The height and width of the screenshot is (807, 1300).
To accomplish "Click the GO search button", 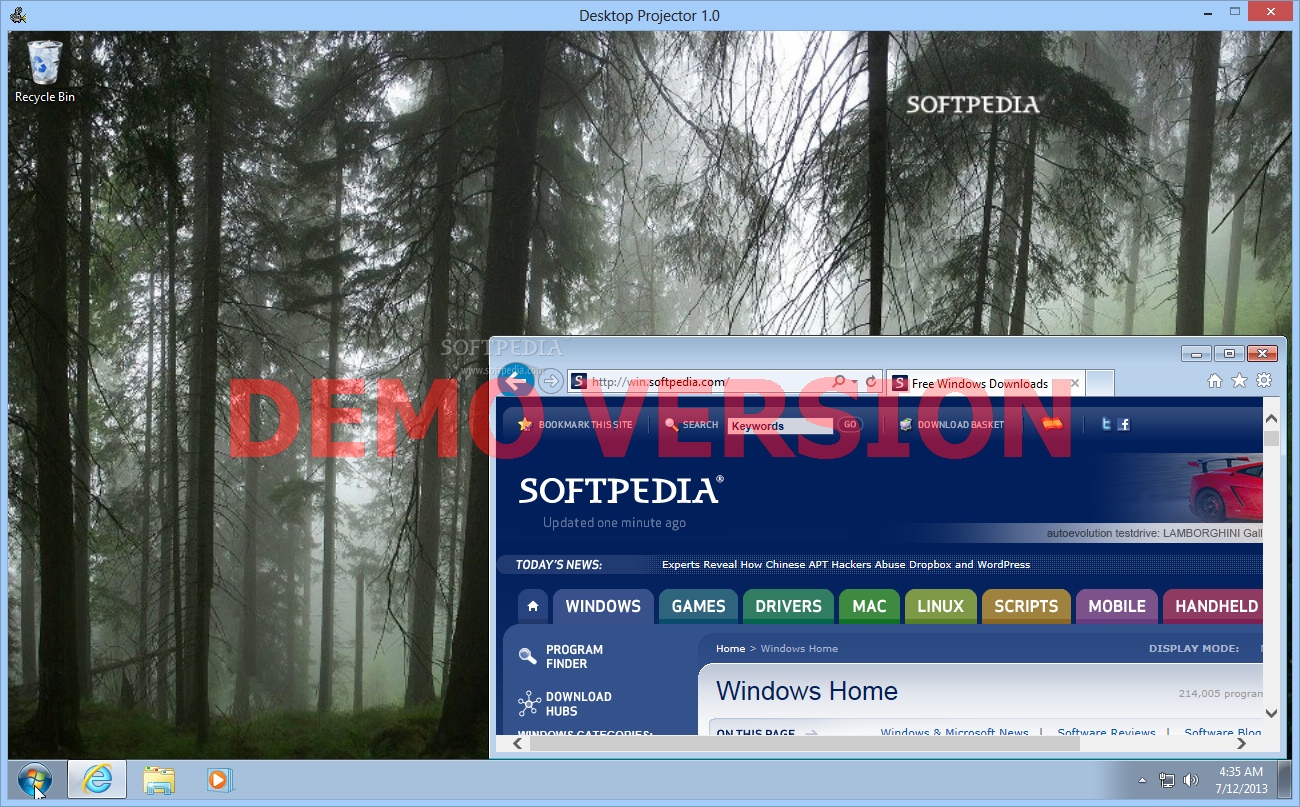I will click(x=849, y=425).
